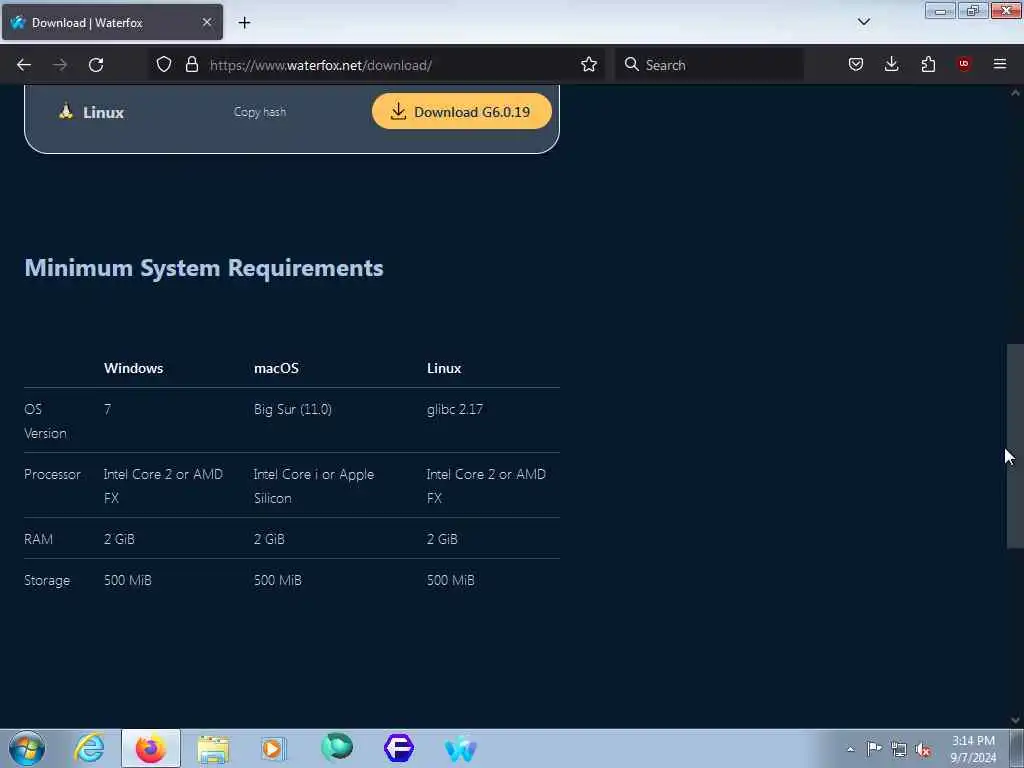Viewport: 1024px width, 768px height.
Task: Launch Internet Explorer from taskbar
Action: (x=89, y=748)
